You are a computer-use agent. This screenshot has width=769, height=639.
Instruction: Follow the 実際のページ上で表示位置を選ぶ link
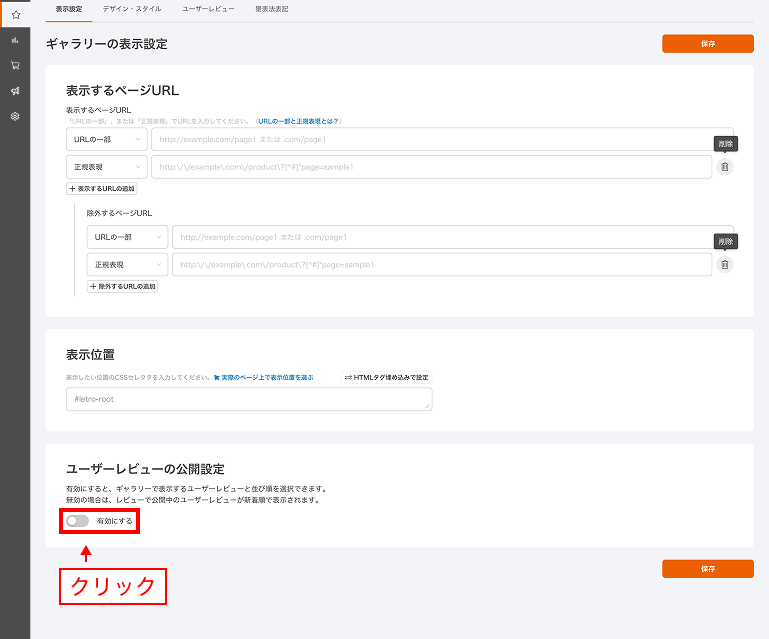click(x=266, y=378)
